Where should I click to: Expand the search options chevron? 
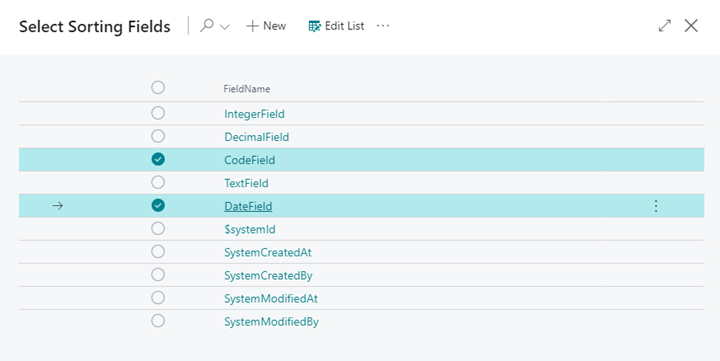[225, 27]
